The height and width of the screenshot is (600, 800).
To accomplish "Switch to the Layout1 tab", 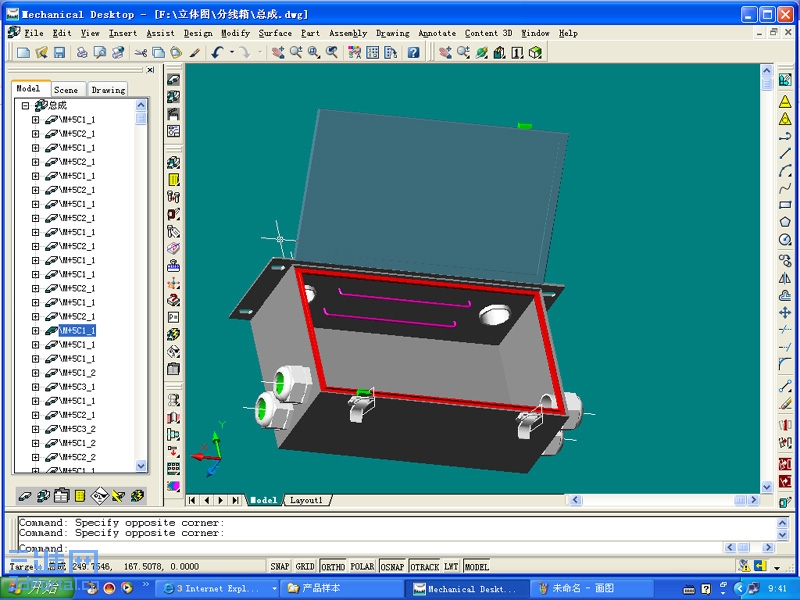I will tap(306, 501).
